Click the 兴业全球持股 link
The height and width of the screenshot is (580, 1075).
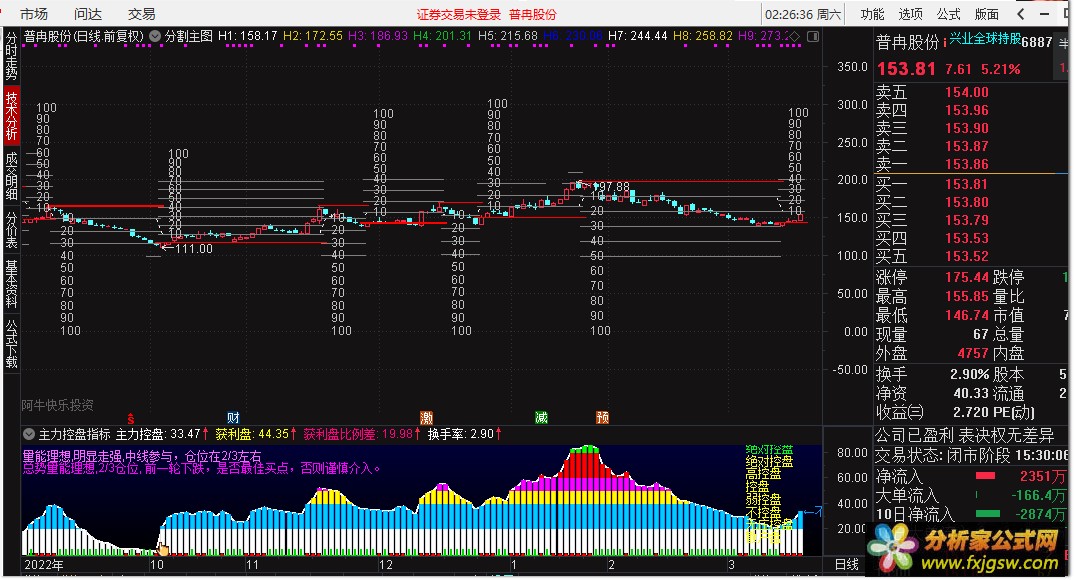985,38
